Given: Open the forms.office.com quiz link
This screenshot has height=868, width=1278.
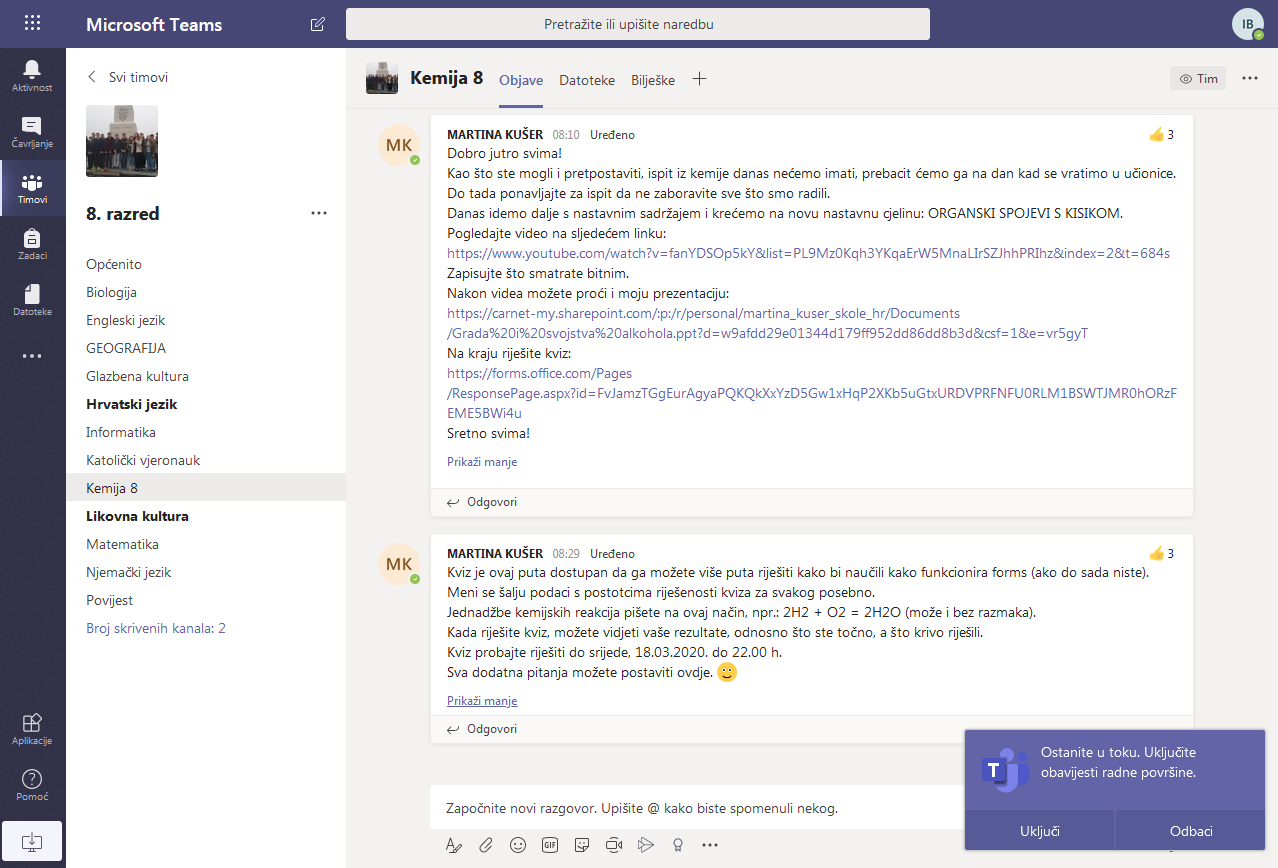Looking at the screenshot, I should click(811, 393).
